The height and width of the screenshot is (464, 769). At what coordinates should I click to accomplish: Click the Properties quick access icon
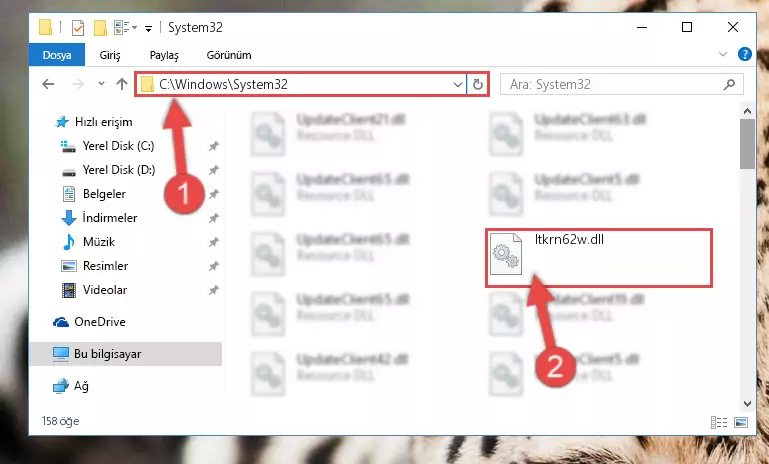point(77,27)
